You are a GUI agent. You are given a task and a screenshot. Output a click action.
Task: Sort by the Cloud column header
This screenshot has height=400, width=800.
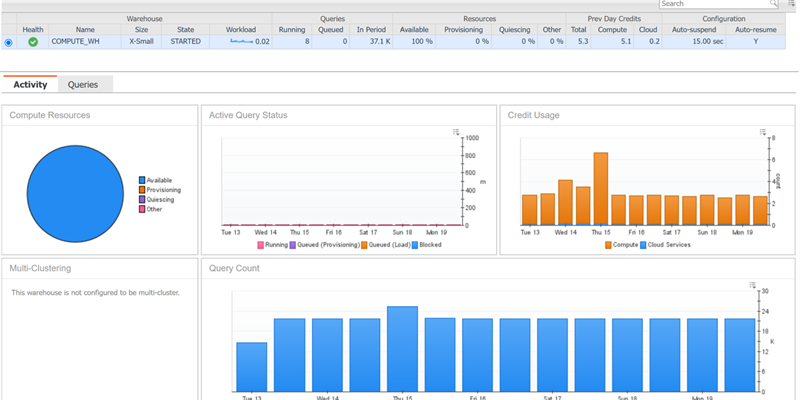tap(648, 30)
